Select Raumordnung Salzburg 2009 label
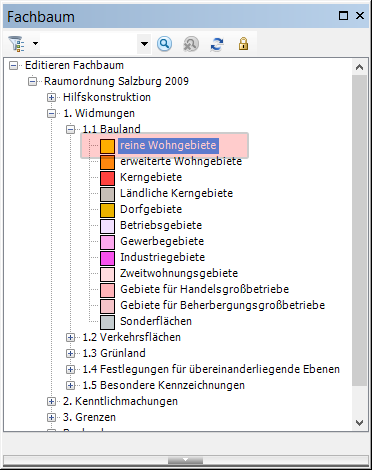This screenshot has width=372, height=470. click(x=116, y=81)
